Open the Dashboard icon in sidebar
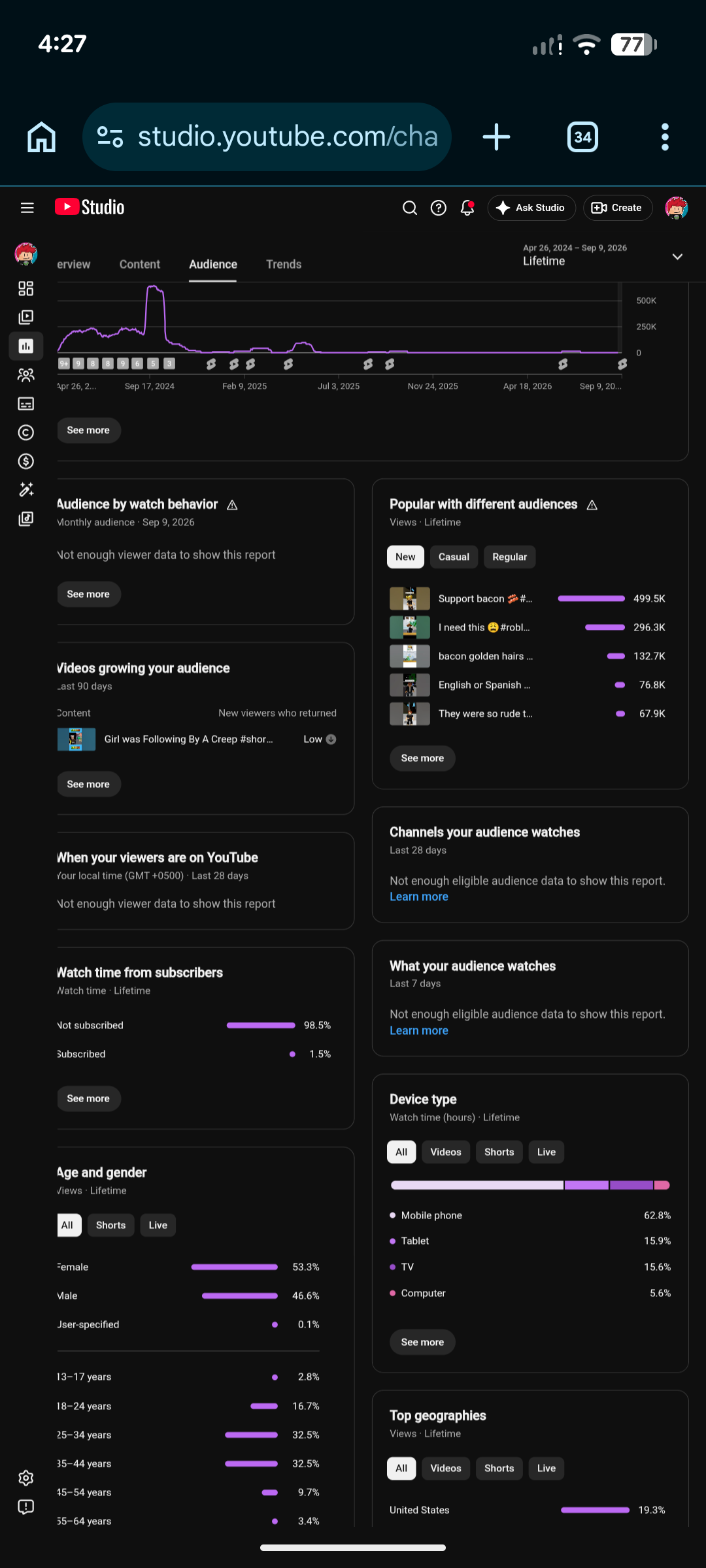Viewport: 706px width, 1568px height. point(26,289)
